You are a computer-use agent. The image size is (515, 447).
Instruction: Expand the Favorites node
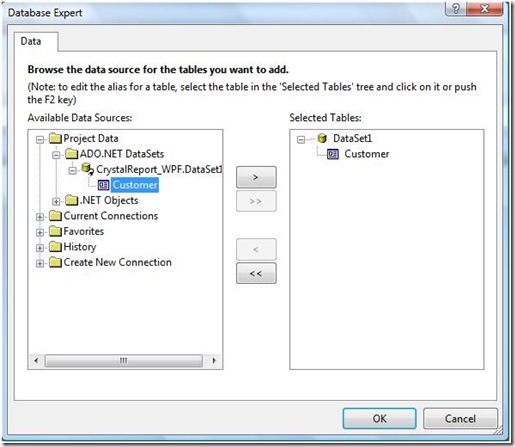(x=40, y=232)
